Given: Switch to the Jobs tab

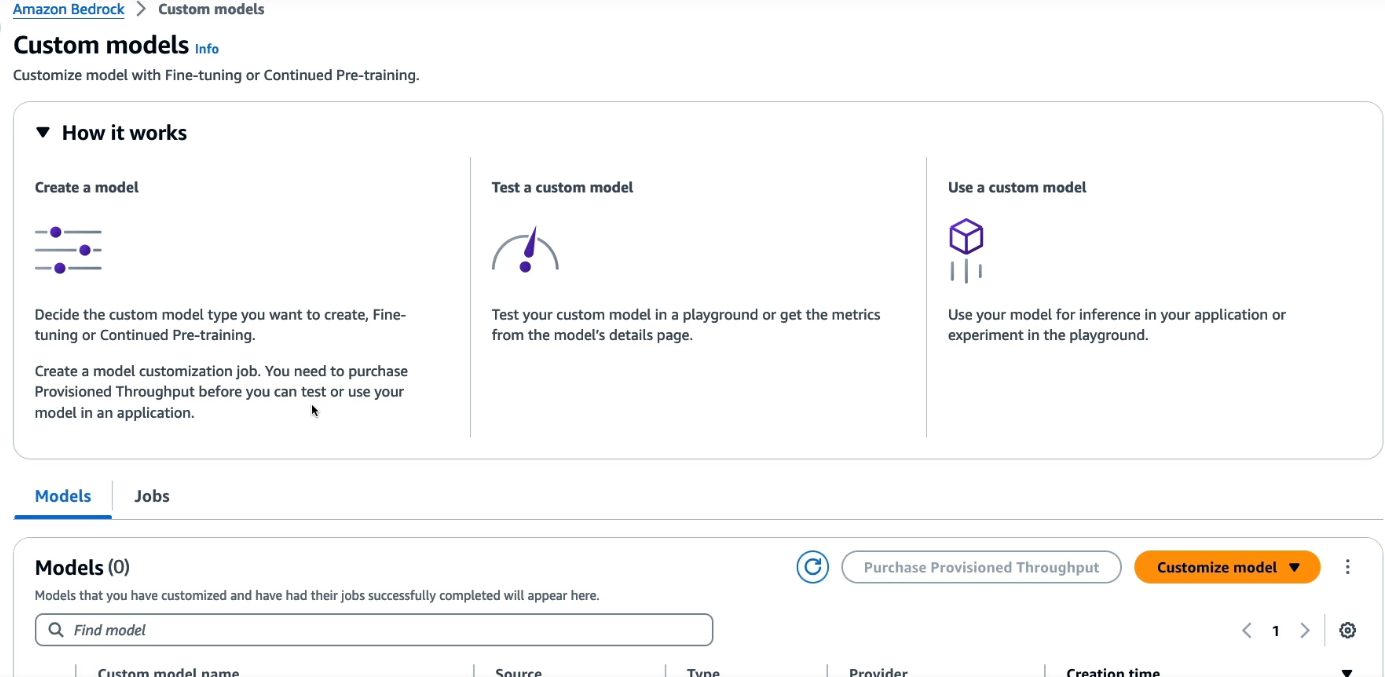Looking at the screenshot, I should tap(152, 496).
